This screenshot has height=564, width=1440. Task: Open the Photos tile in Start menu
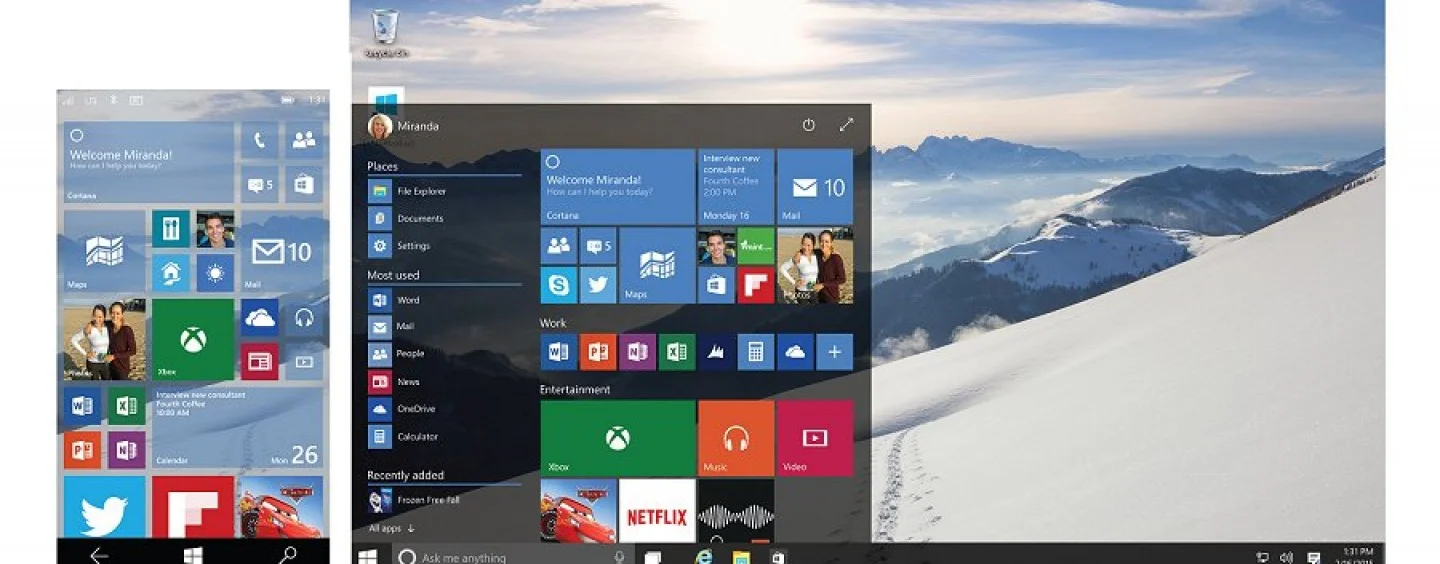coord(815,265)
